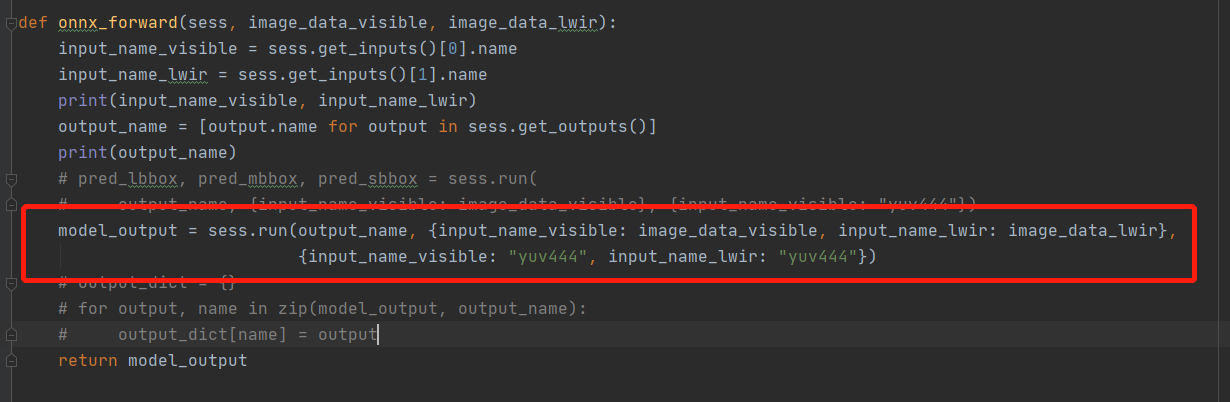
Task: Click fold end marker at output_dict[name] comment
Action: point(10,335)
